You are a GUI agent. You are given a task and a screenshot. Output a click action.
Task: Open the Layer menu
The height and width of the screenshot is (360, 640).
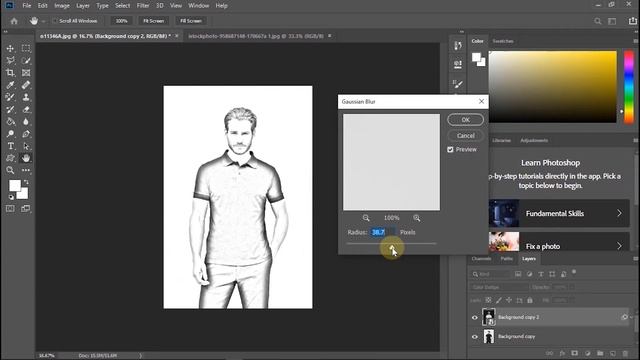point(83,6)
